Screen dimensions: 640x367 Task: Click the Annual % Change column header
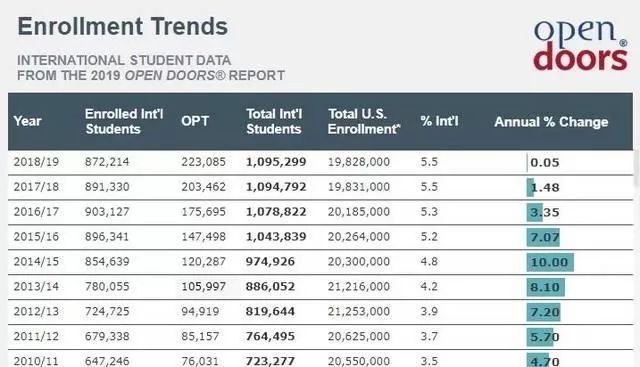pos(551,122)
